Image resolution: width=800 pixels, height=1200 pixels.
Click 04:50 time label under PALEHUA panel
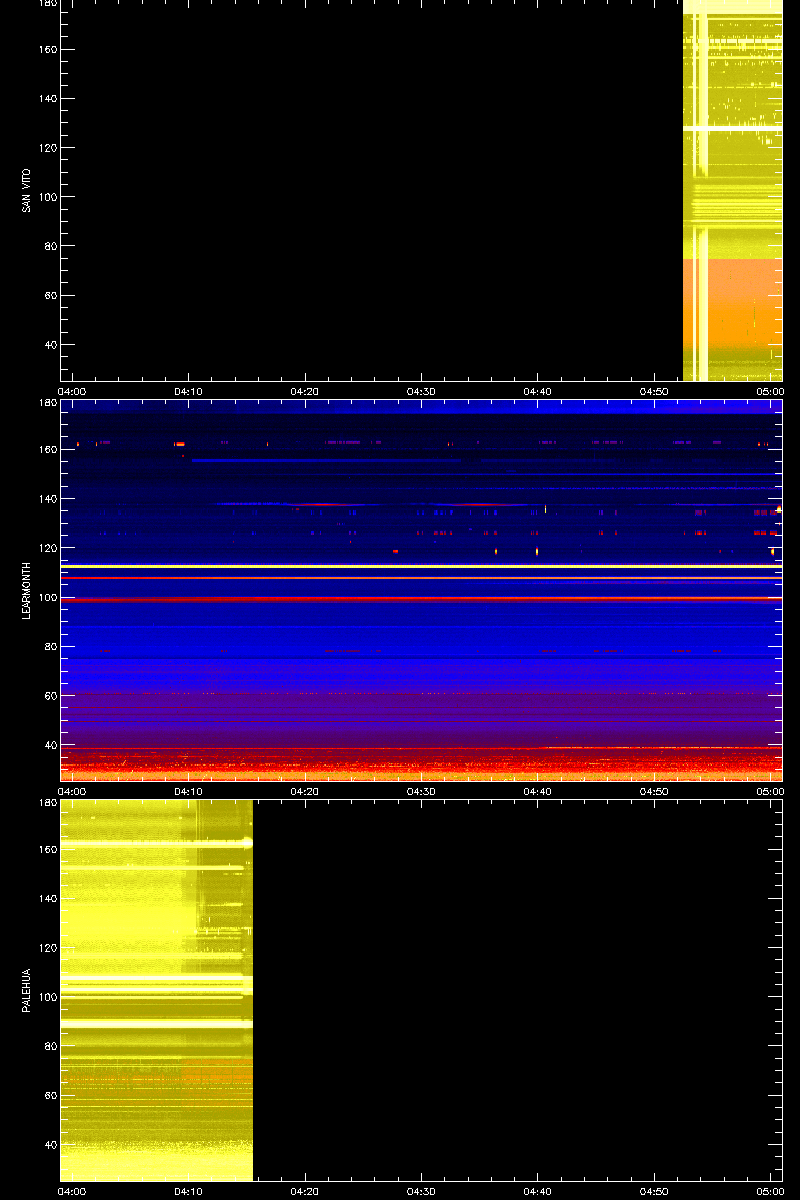[654, 1191]
